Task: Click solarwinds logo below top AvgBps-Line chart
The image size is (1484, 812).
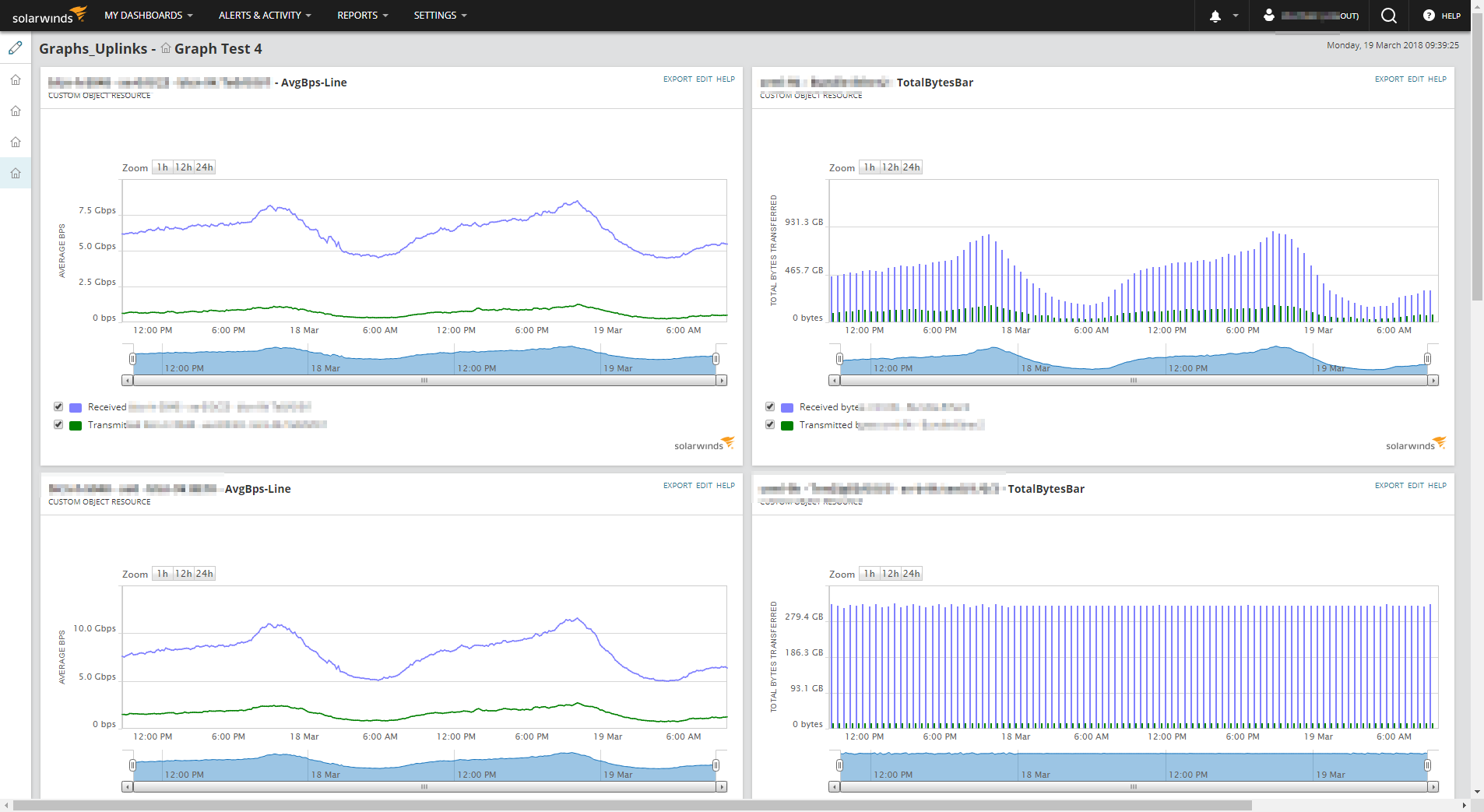Action: [704, 444]
